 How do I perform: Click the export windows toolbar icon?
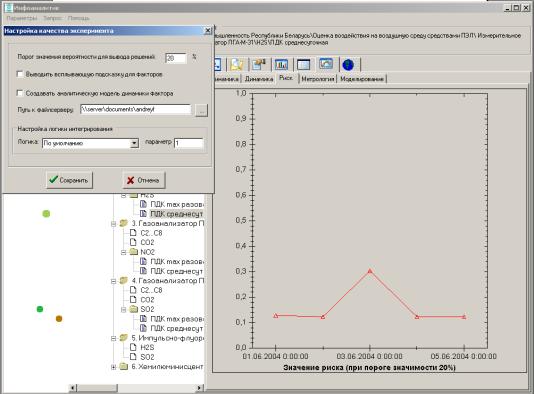click(259, 64)
